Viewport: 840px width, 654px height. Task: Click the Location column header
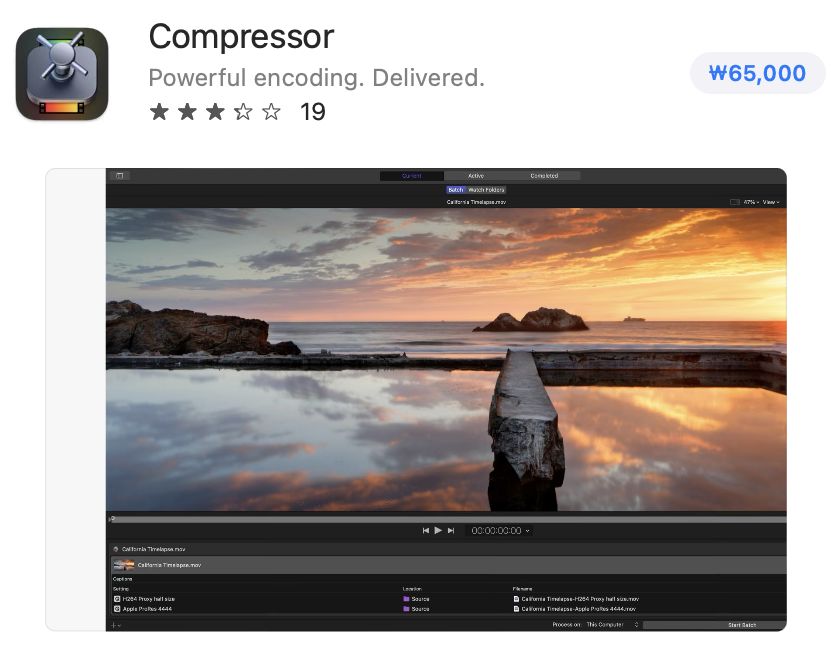(x=412, y=589)
